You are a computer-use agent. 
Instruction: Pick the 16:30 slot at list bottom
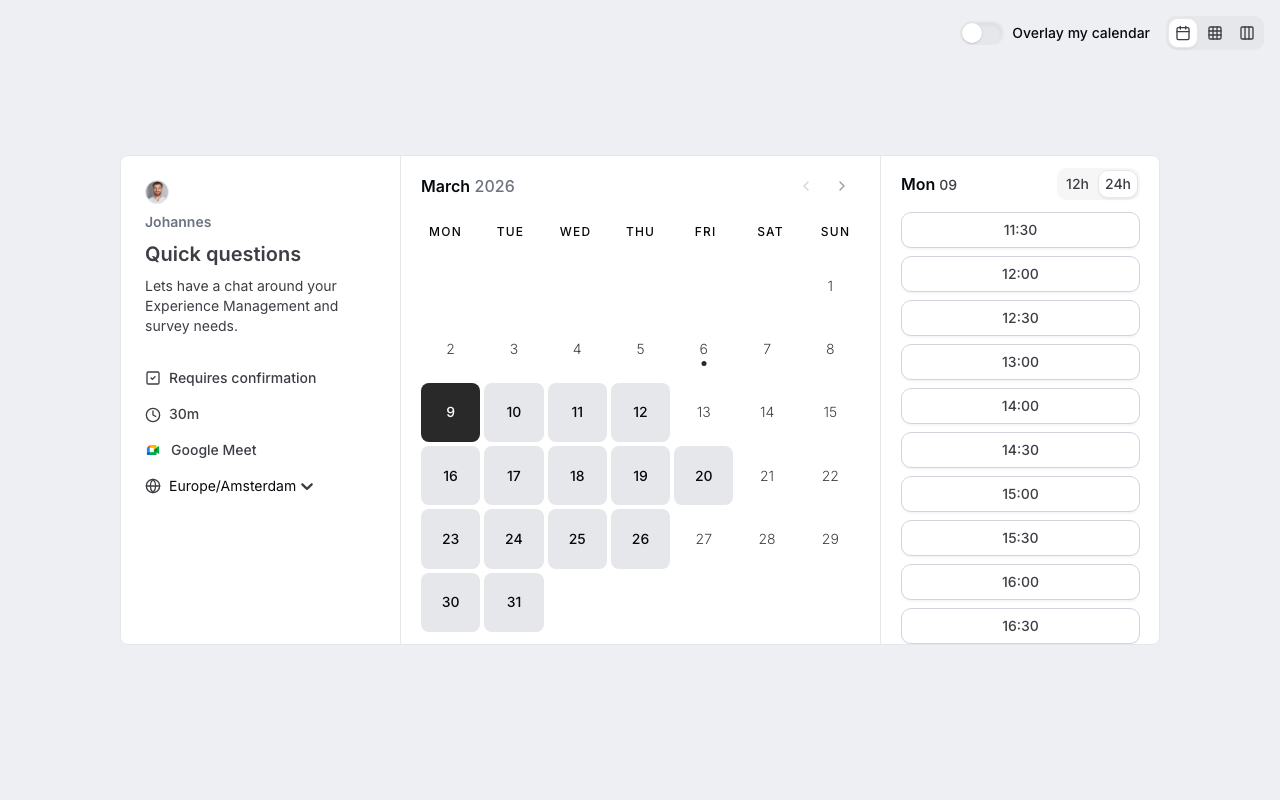[1019, 626]
